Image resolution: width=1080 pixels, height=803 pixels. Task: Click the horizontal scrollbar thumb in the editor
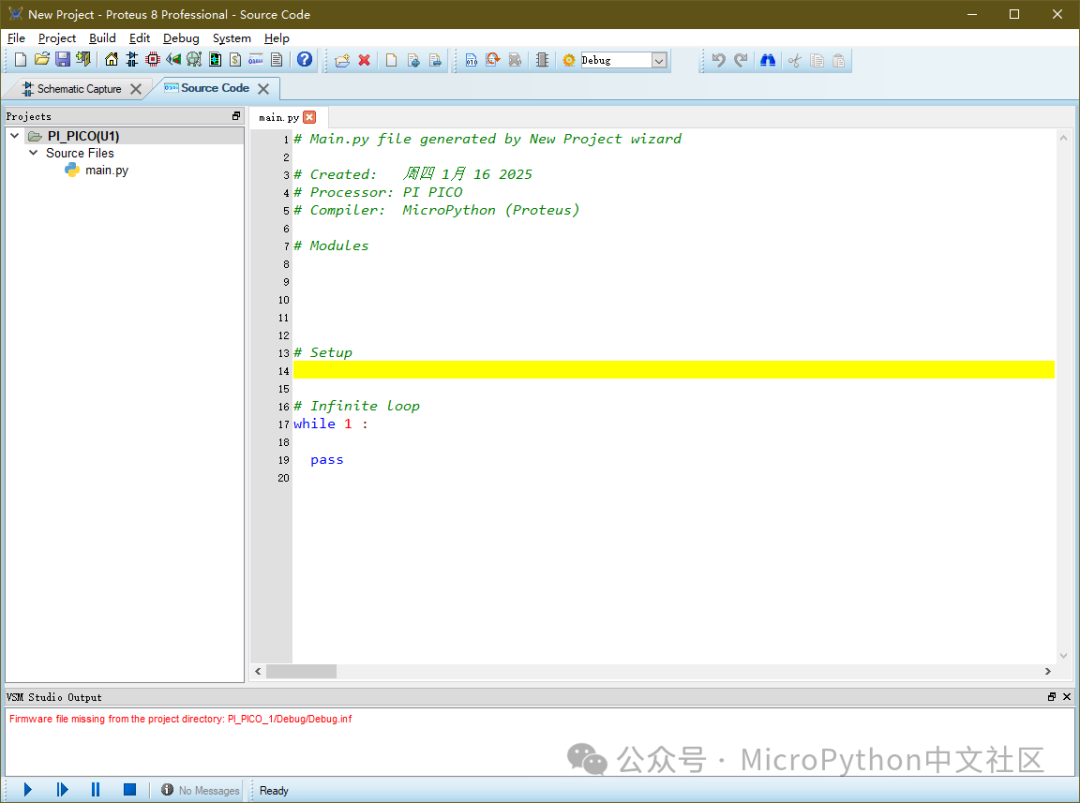[301, 671]
